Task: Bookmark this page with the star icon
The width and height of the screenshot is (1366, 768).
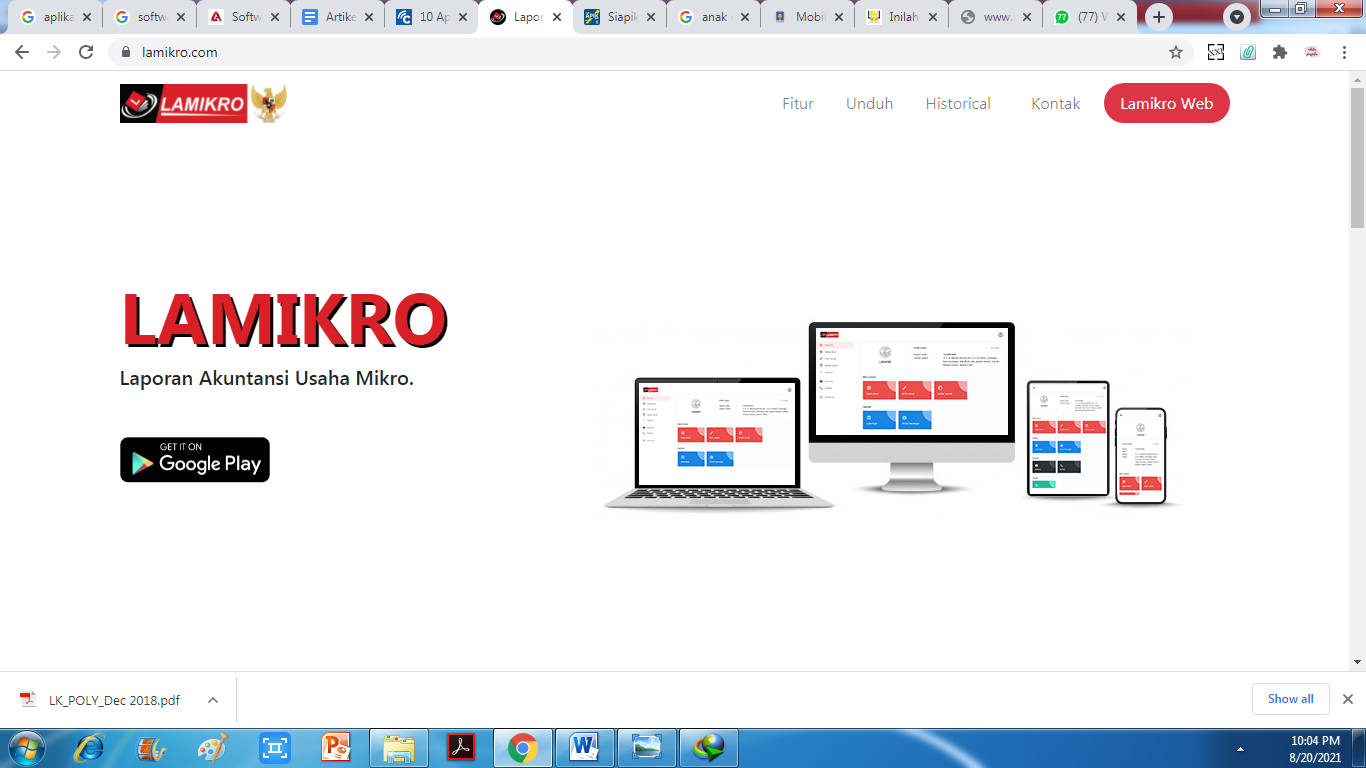Action: click(x=1176, y=52)
